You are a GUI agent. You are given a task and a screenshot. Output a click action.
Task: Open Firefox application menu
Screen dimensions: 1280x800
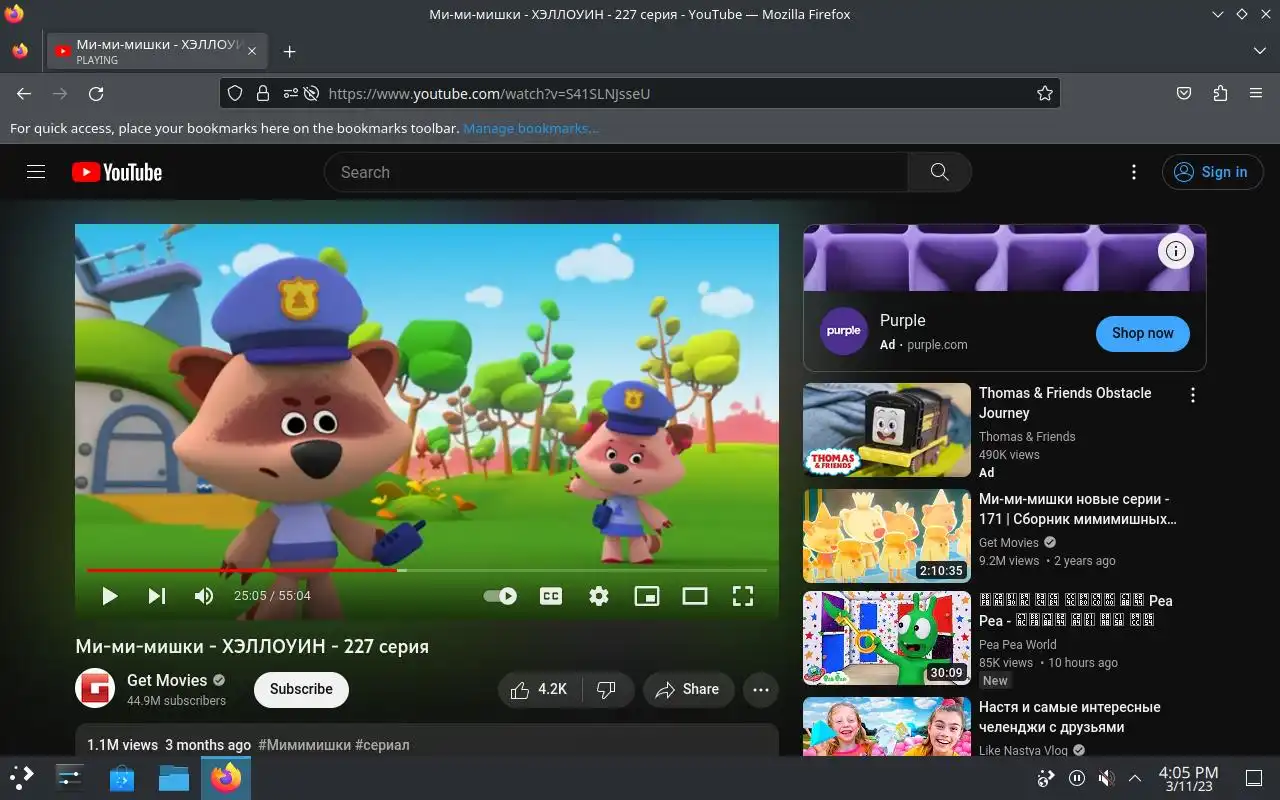pos(1256,93)
